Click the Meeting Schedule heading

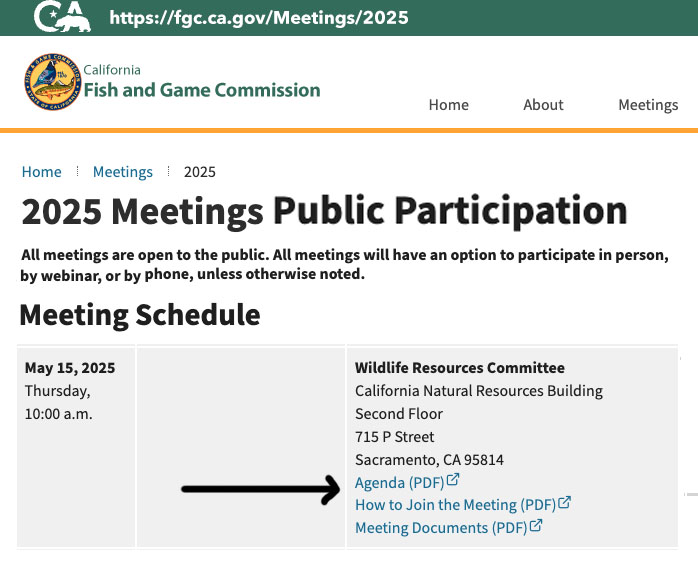(140, 315)
